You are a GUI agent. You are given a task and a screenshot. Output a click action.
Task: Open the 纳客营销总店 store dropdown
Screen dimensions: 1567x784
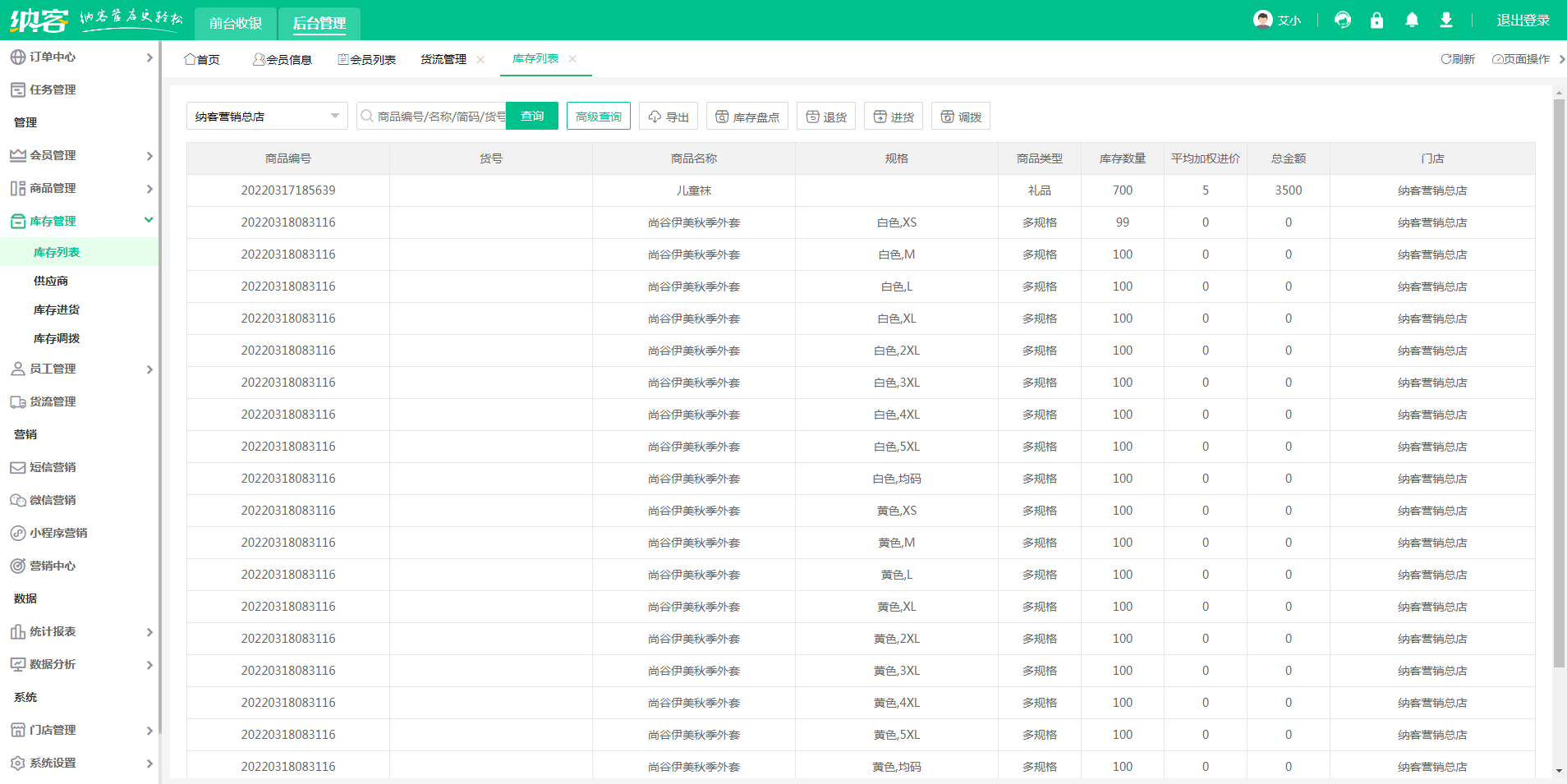tap(267, 117)
